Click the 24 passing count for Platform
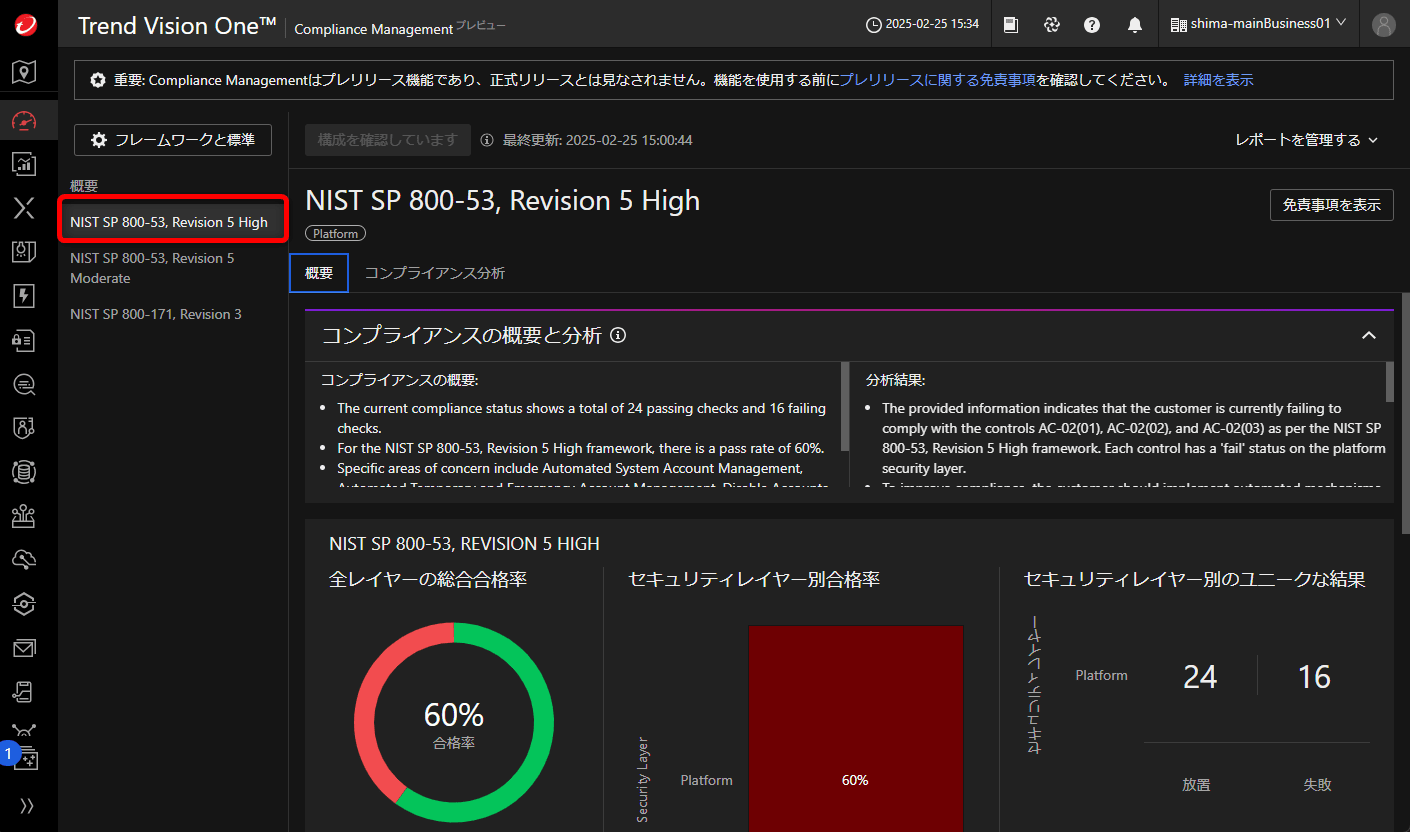 click(x=1200, y=677)
